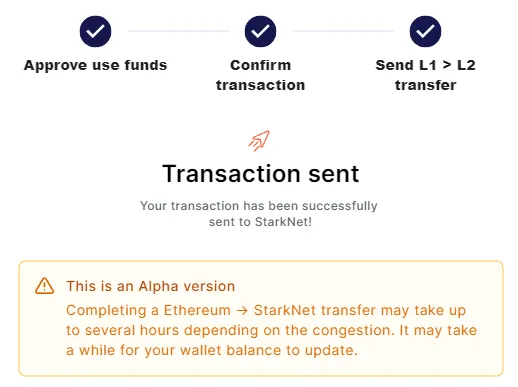Click the Transaction sent heading
Viewport: 518px width, 387px height.
[260, 174]
